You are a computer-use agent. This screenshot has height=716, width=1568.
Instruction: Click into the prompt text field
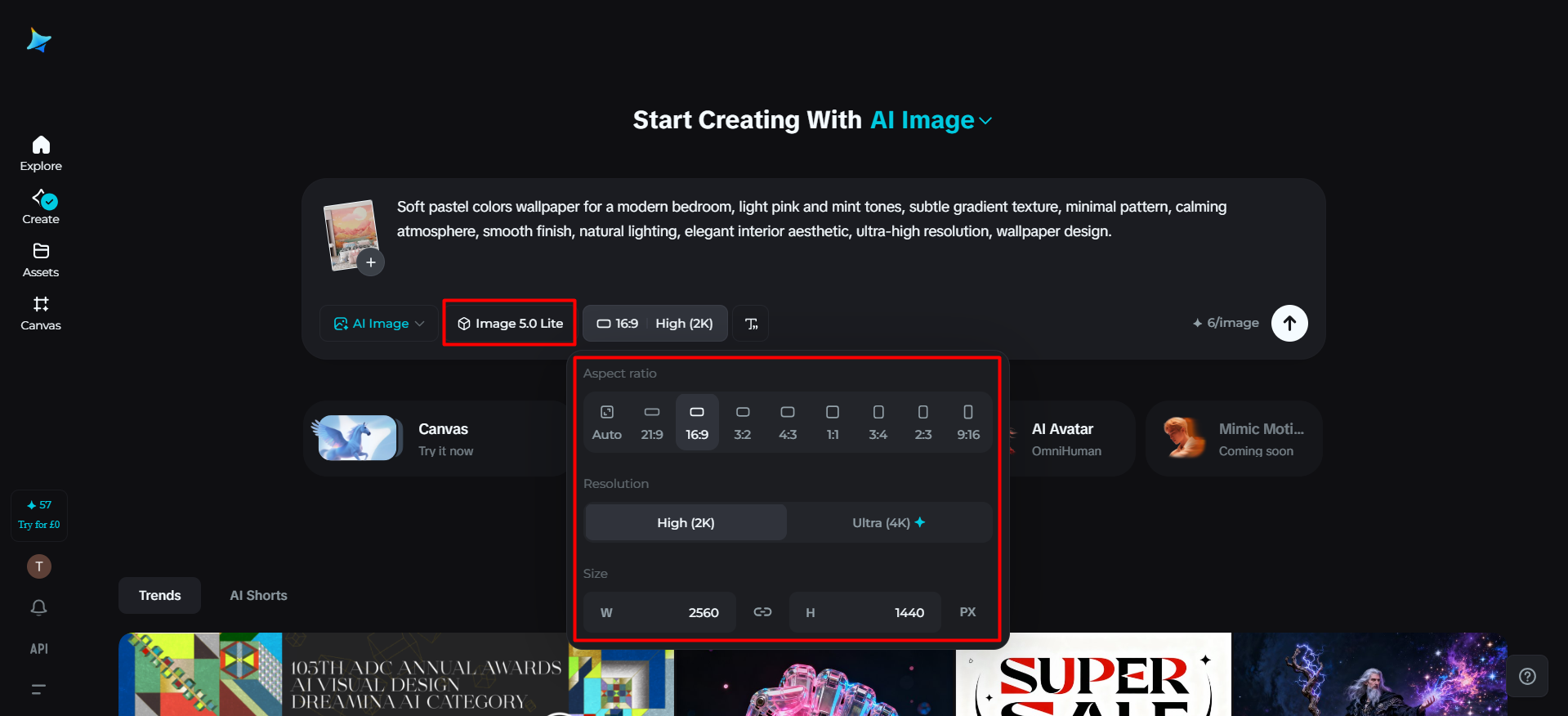click(x=811, y=219)
